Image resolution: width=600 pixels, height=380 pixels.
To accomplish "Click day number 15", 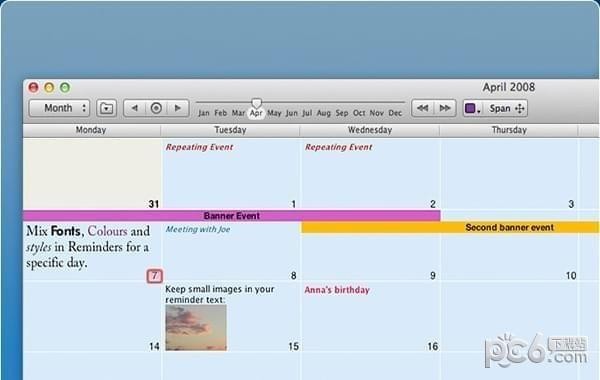I will (x=293, y=347).
